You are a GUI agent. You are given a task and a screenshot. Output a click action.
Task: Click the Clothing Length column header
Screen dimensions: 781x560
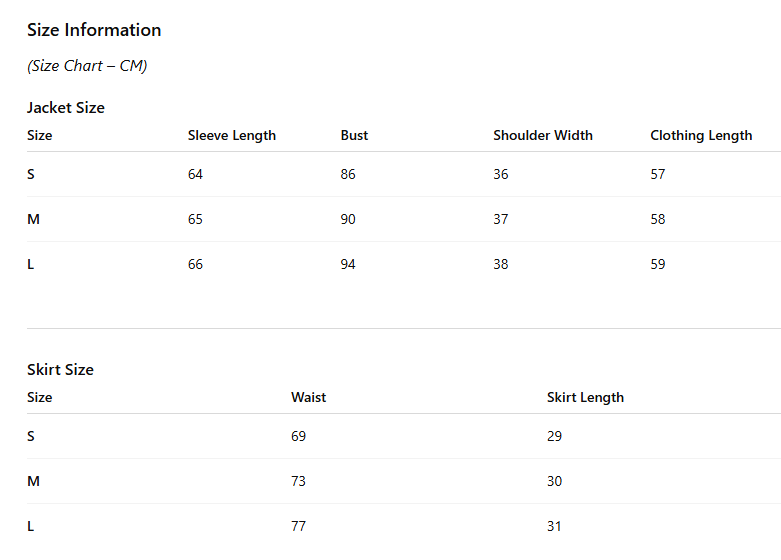[701, 136]
